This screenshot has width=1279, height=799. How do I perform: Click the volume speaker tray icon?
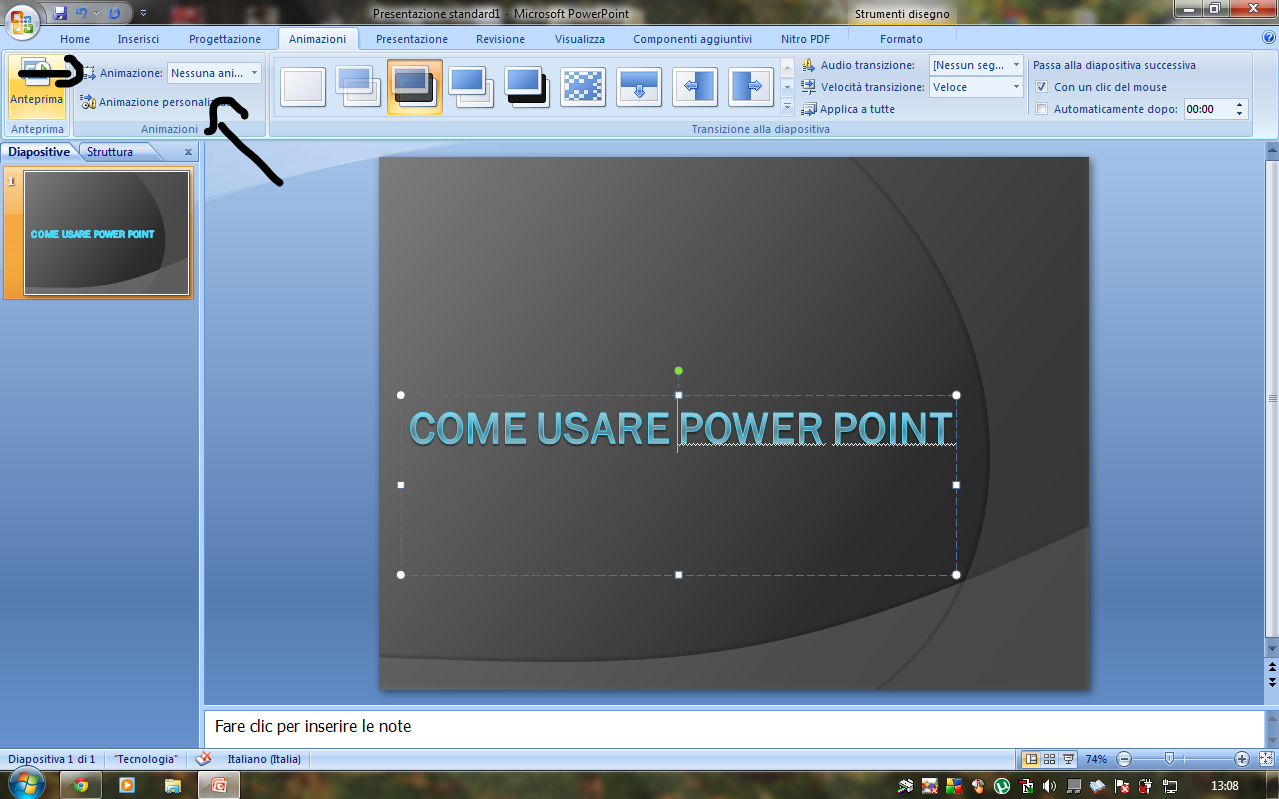coord(1049,786)
